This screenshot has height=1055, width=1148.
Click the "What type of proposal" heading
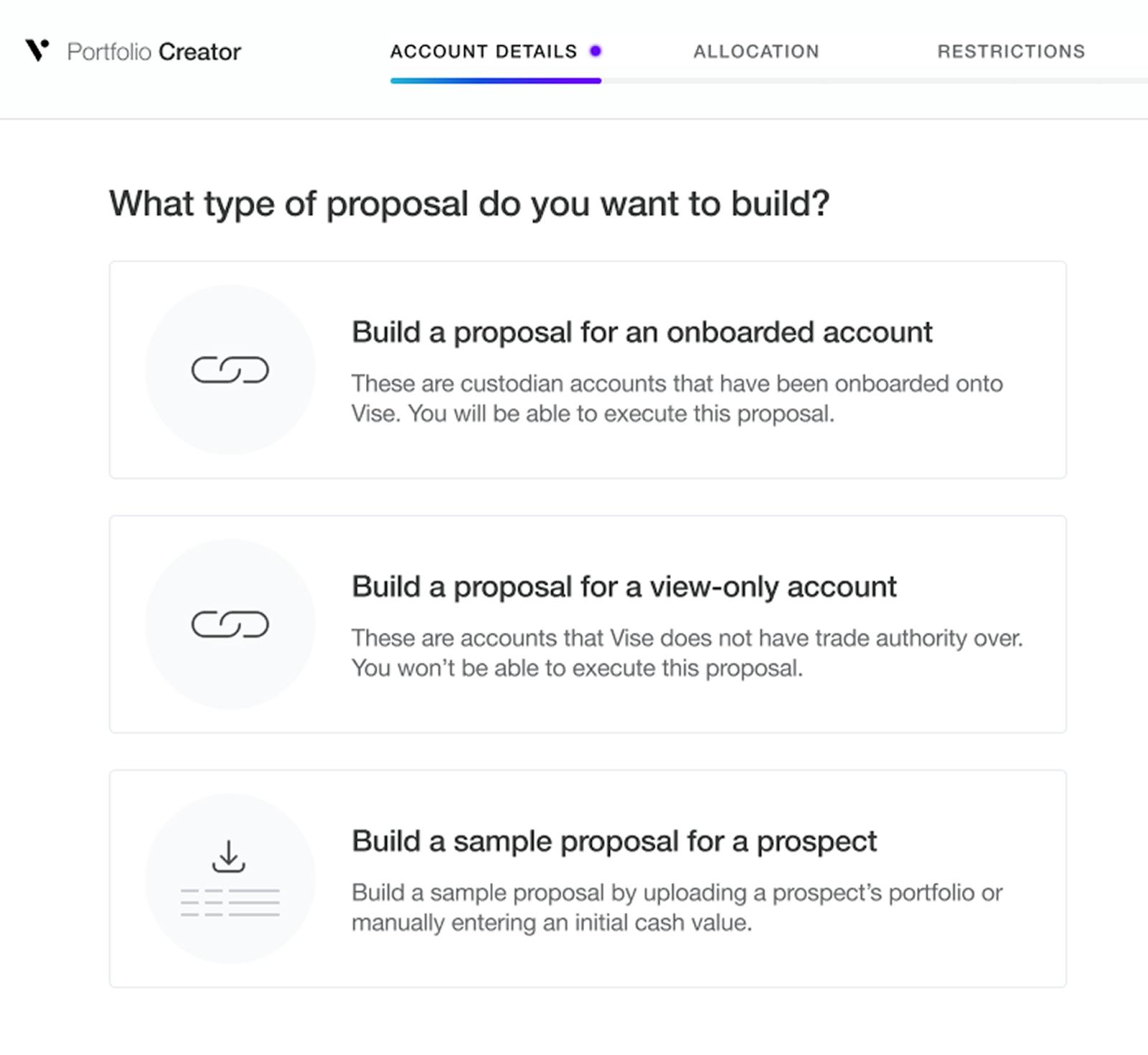tap(469, 204)
